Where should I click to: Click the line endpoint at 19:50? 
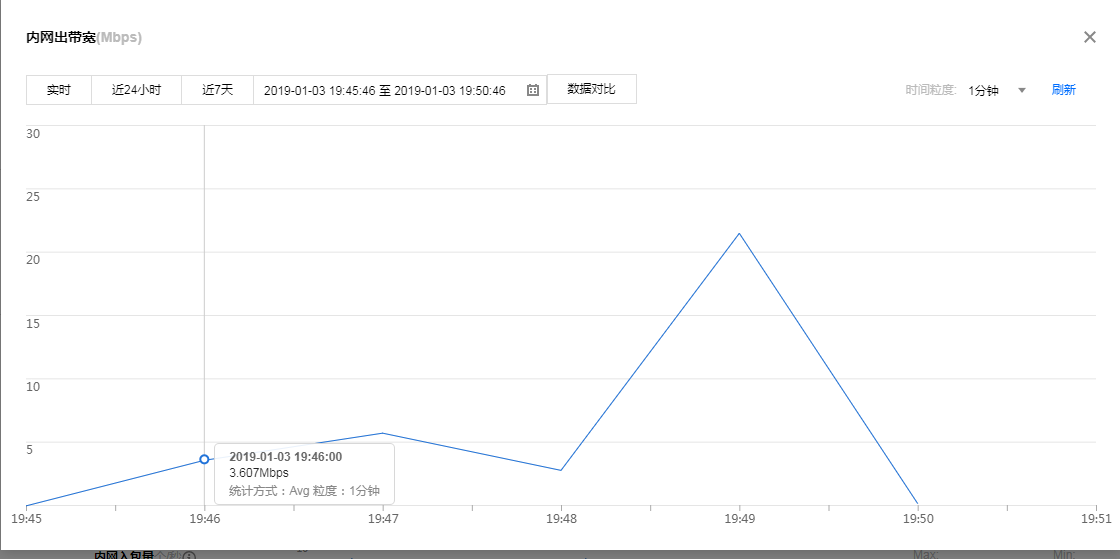click(917, 503)
